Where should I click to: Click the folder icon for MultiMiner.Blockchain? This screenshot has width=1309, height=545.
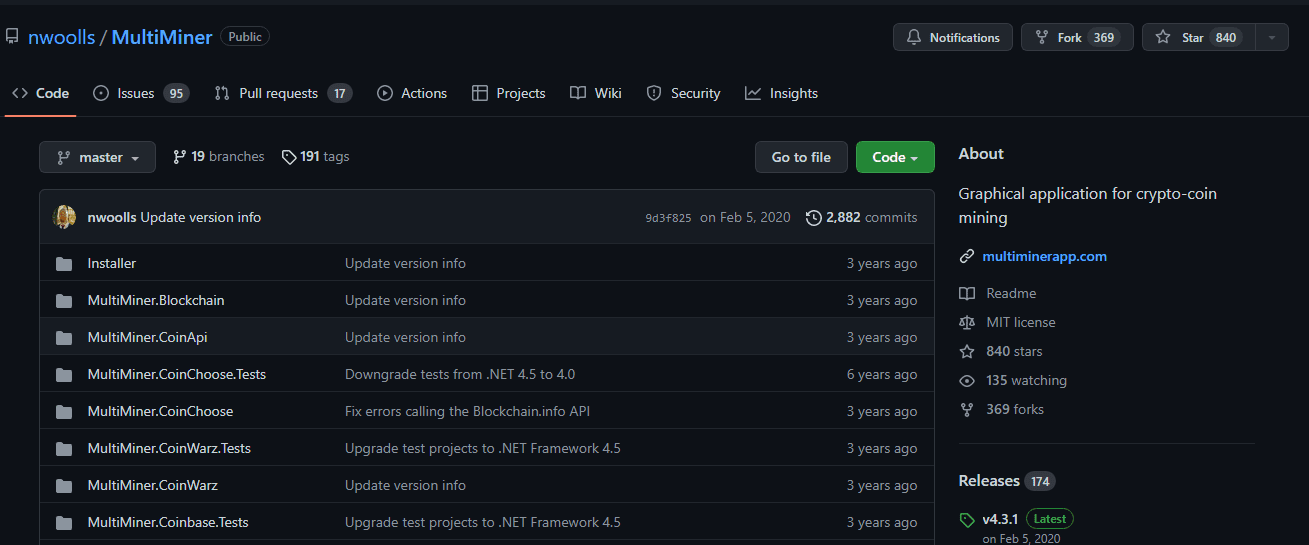[65, 301]
